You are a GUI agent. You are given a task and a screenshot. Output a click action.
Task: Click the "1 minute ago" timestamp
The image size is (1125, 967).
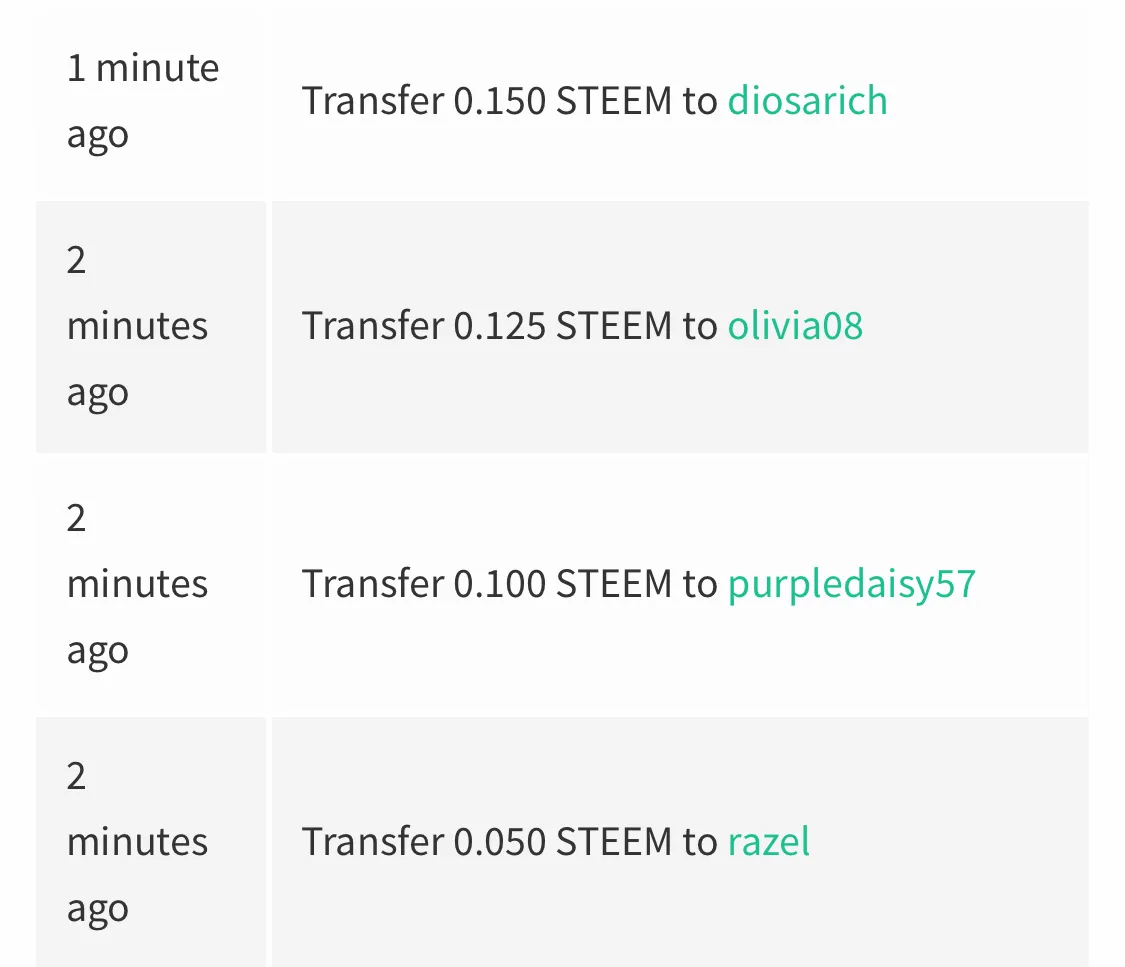143,101
